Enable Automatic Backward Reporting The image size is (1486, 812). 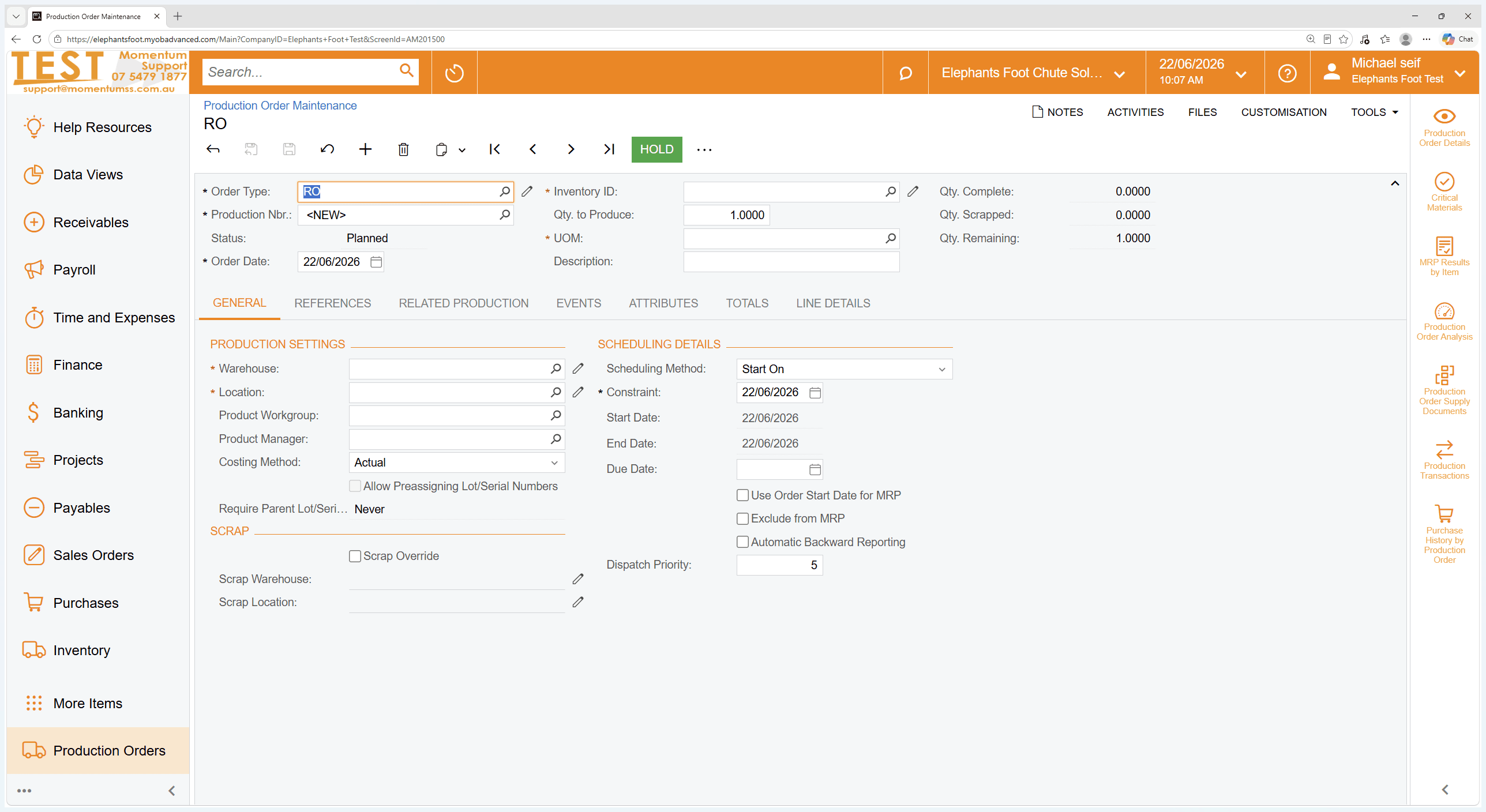click(x=743, y=542)
